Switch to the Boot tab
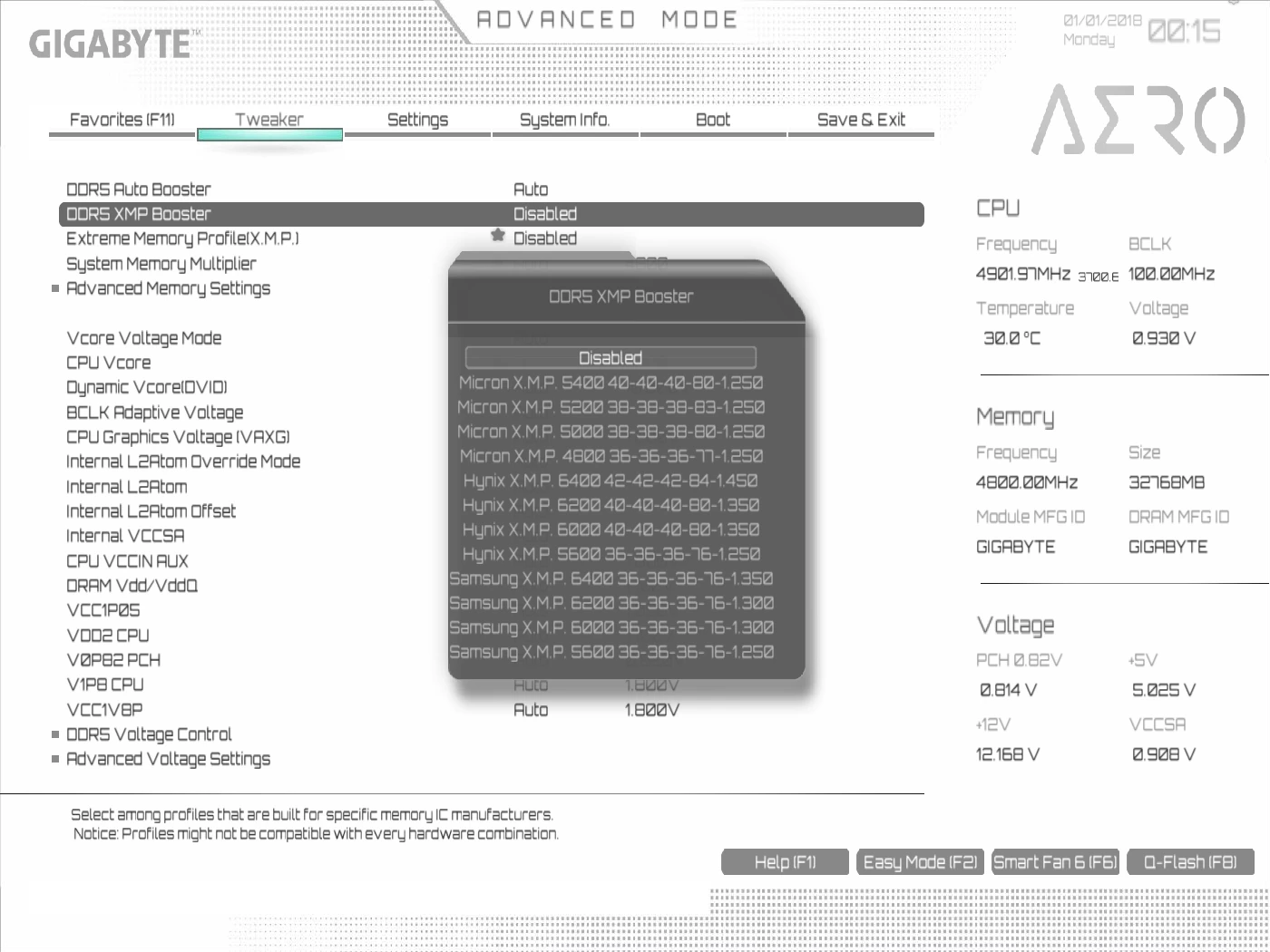The height and width of the screenshot is (952, 1270). (712, 120)
